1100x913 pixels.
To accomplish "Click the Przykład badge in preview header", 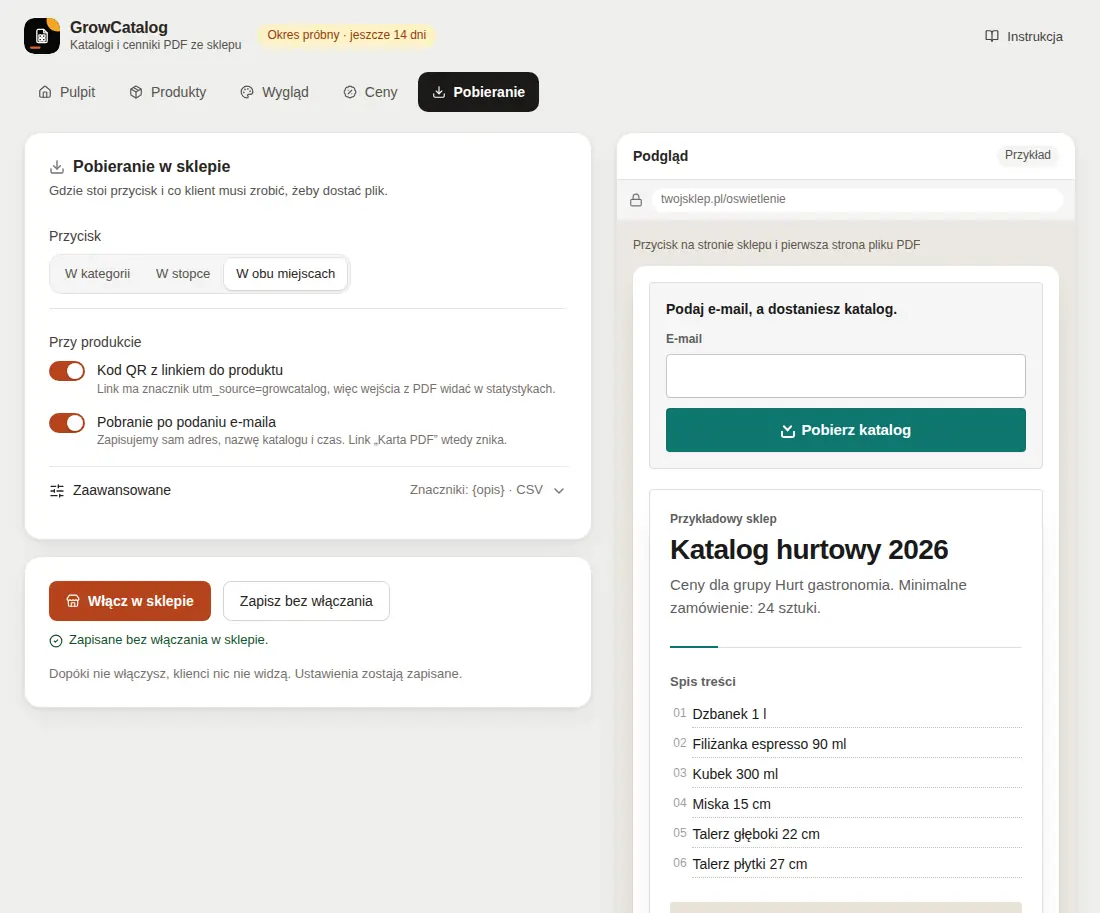I will pos(1027,155).
